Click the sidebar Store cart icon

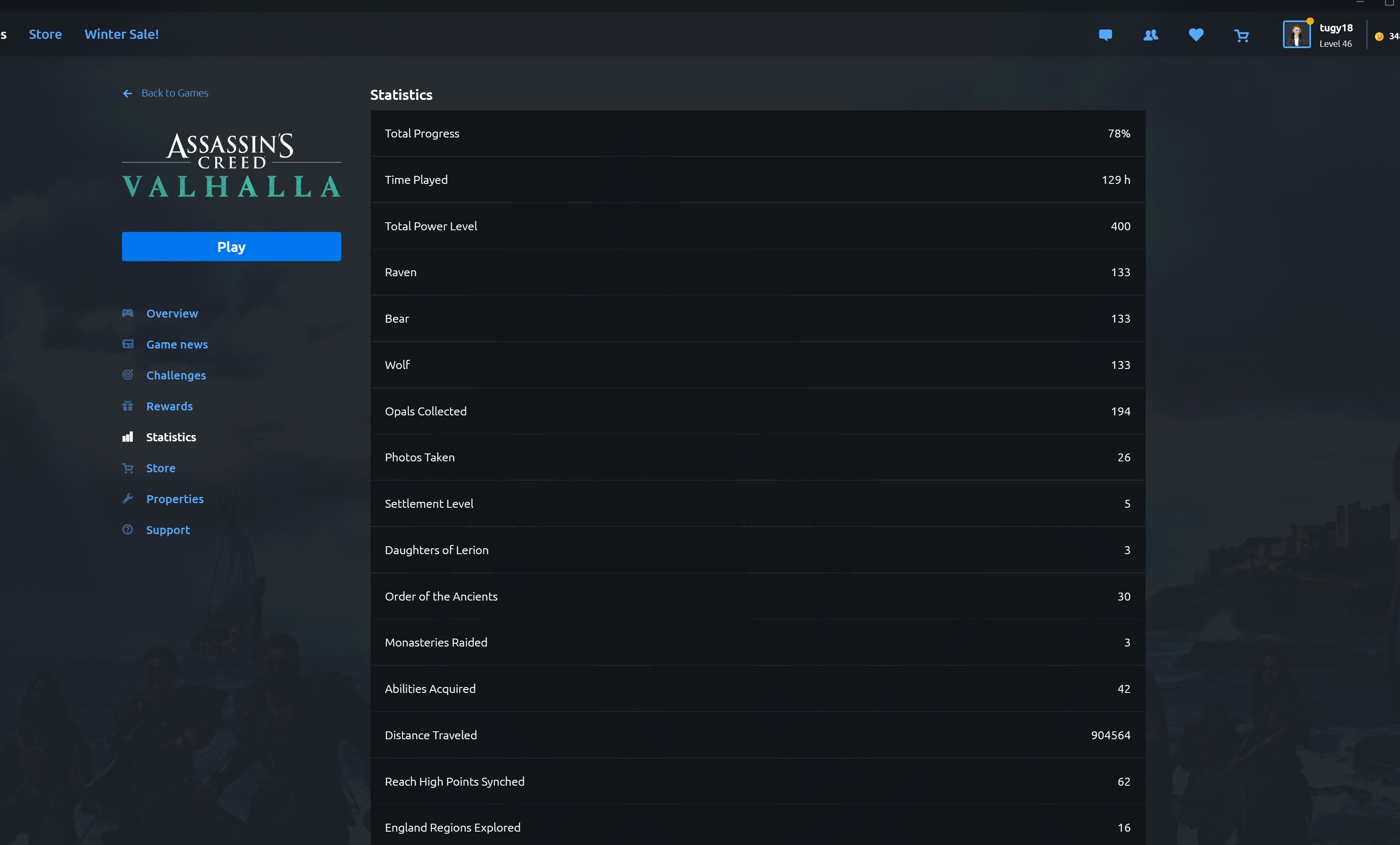(x=127, y=468)
